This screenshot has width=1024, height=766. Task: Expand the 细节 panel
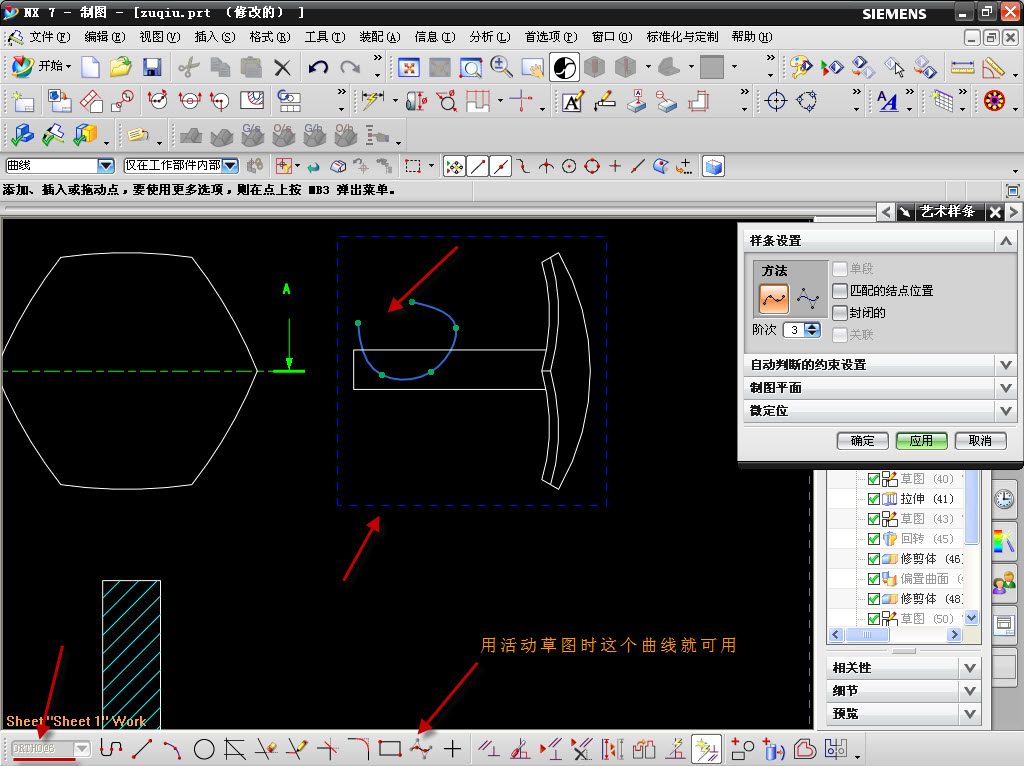[970, 691]
